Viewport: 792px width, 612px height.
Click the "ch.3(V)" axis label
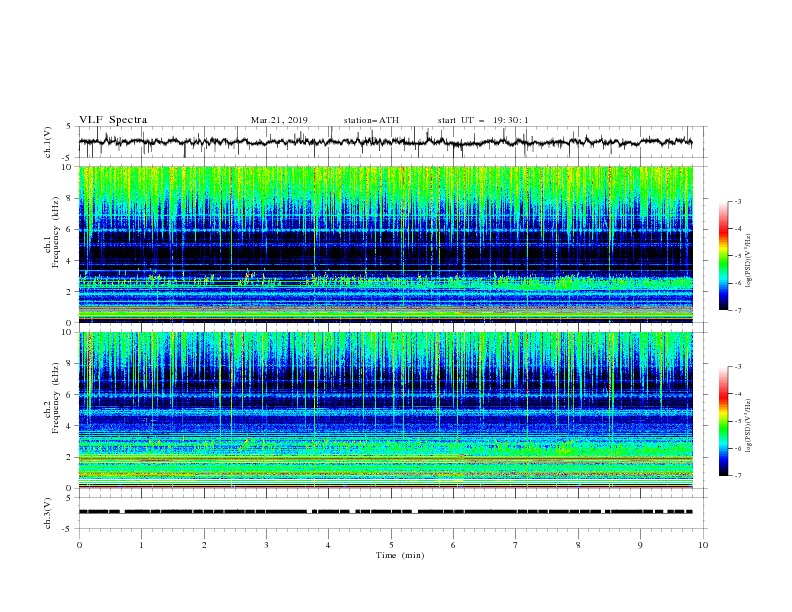tap(48, 513)
